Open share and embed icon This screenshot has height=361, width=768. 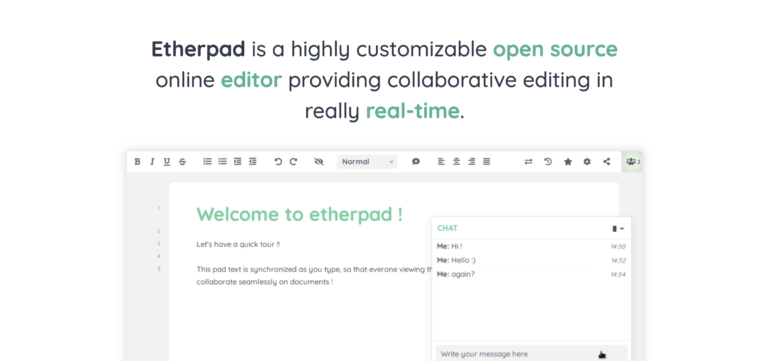click(607, 162)
